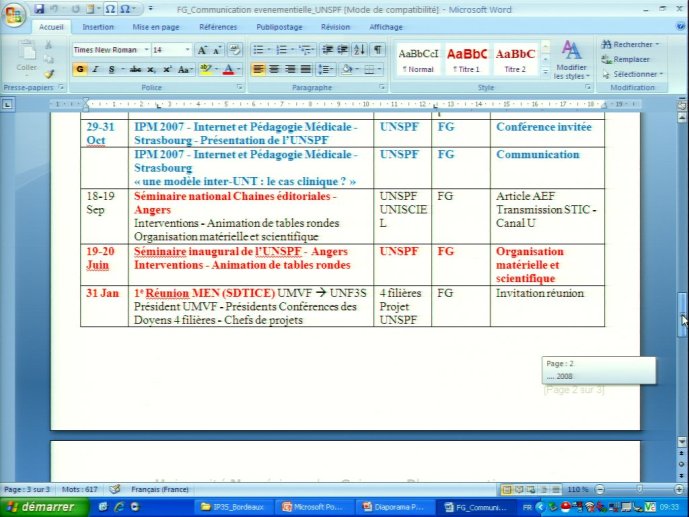Center-align the paragraph
The image size is (689, 517).
[274, 69]
